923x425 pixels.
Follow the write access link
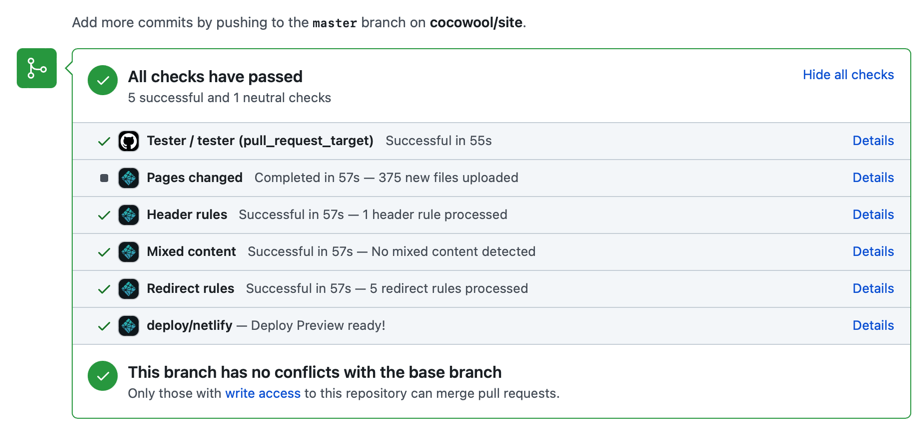tap(263, 393)
